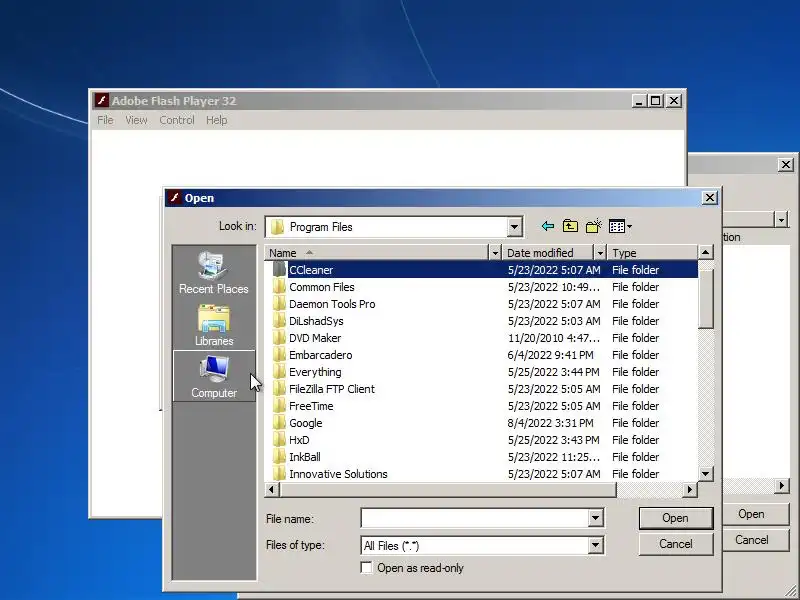Viewport: 800px width, 600px height.
Task: Open Control menu in Adobe Flash Player
Action: tap(177, 120)
